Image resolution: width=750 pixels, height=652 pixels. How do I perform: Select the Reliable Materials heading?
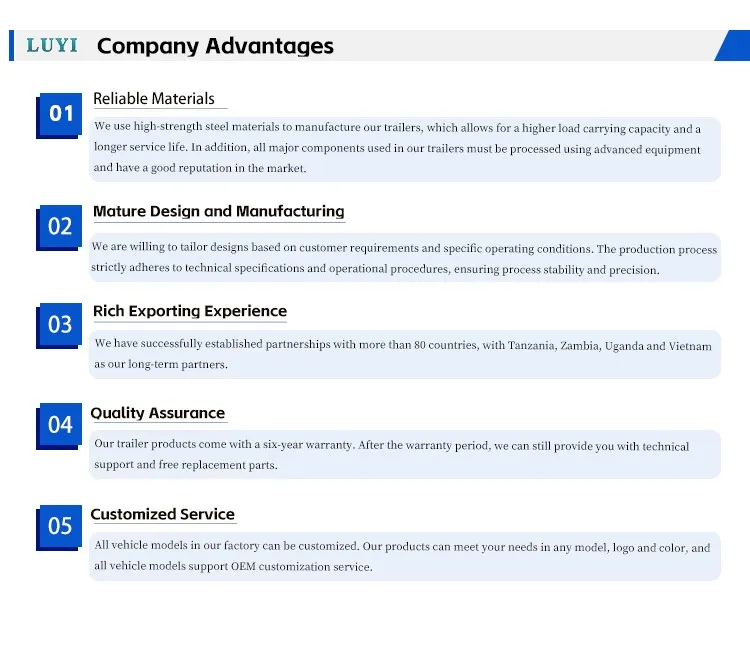click(x=154, y=99)
